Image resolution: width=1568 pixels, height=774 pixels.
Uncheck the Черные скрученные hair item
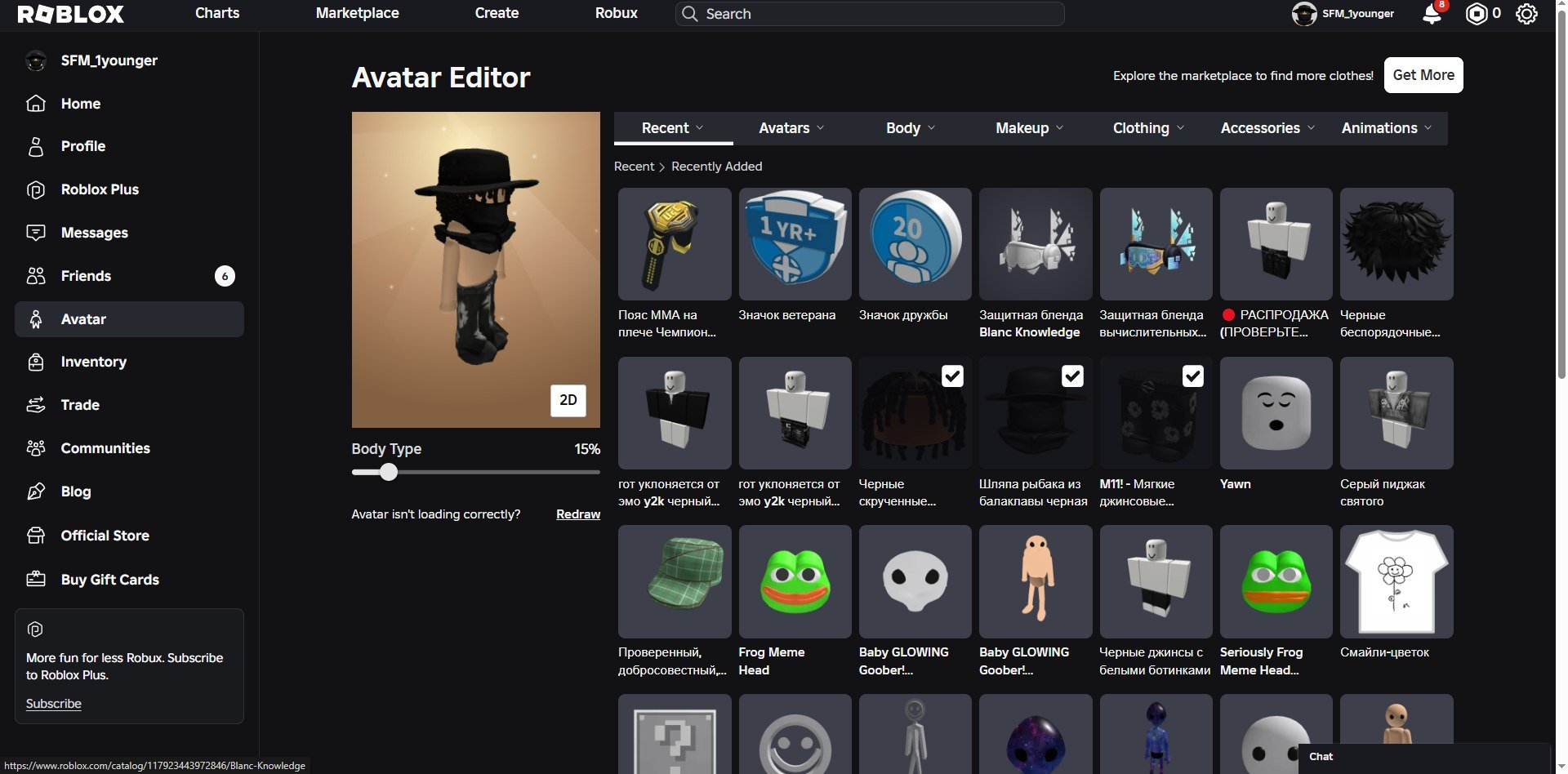(x=952, y=376)
